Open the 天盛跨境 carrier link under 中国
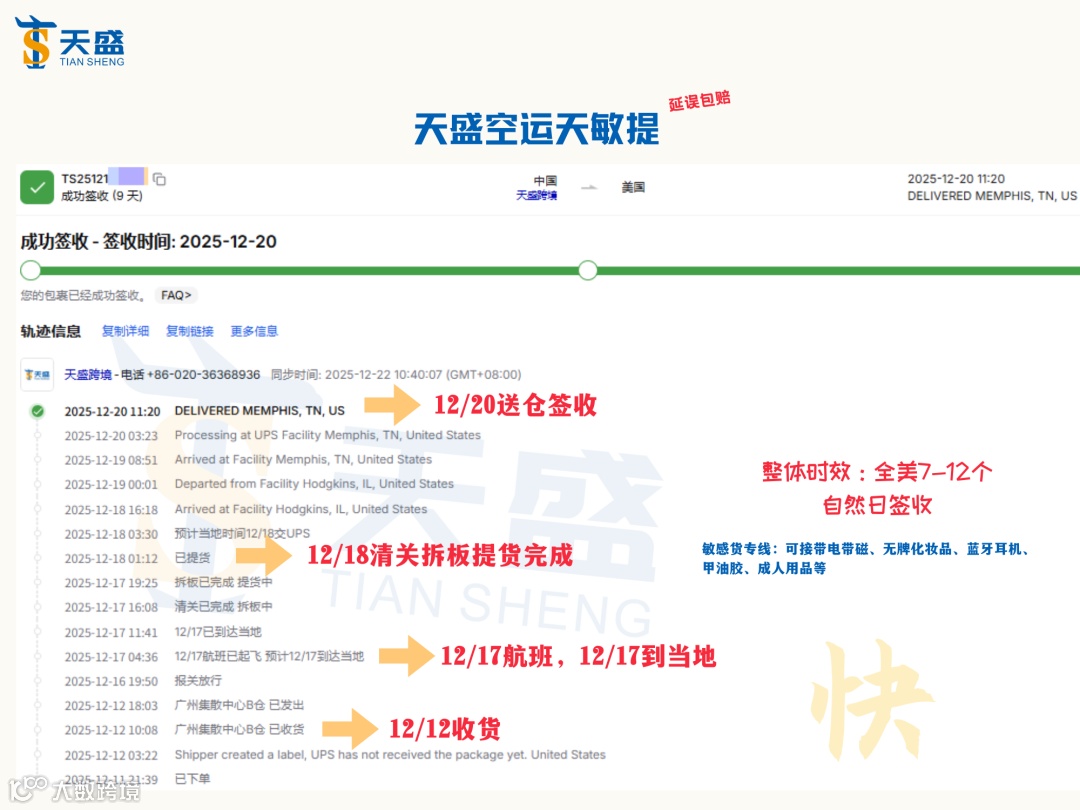 click(x=537, y=196)
